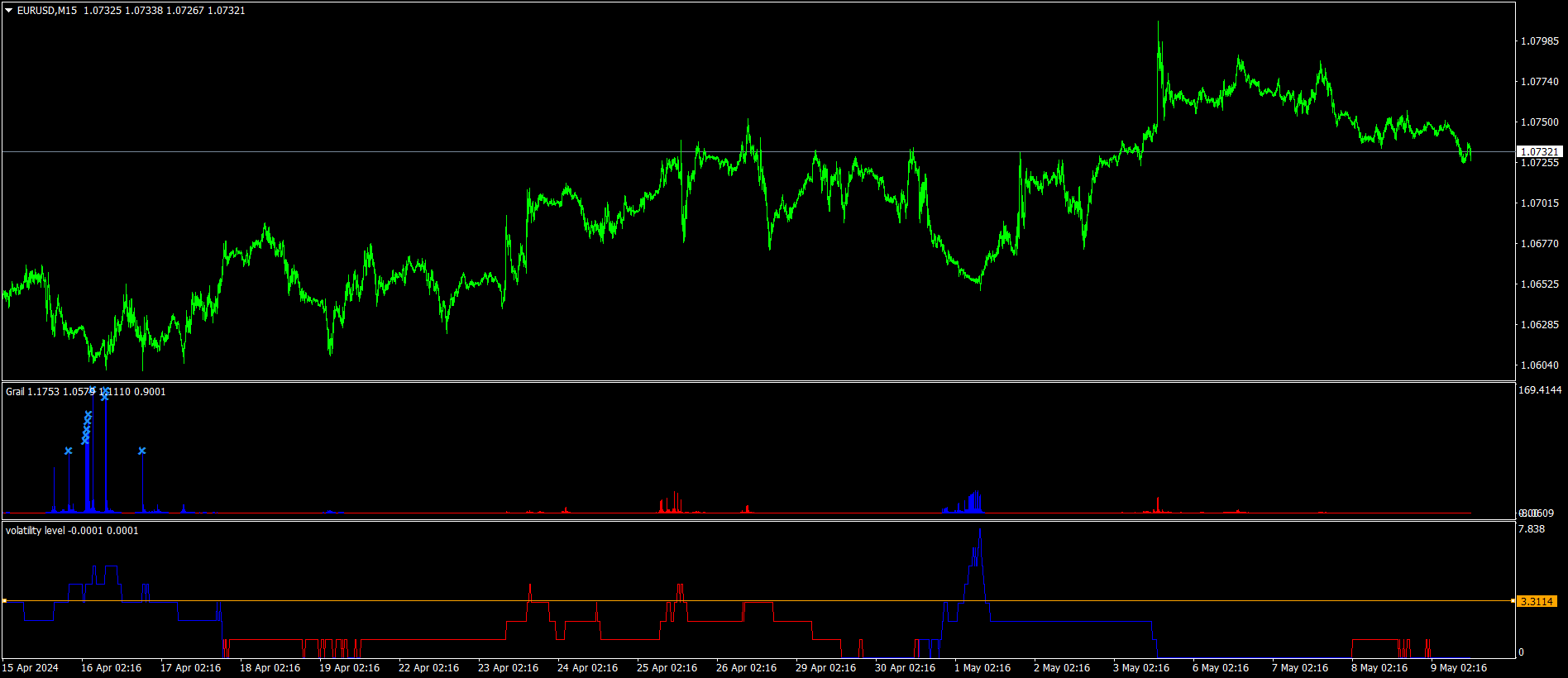Viewport: 1568px width, 678px height.
Task: Select the orange horizontal line in volatility pane
Action: pos(758,601)
